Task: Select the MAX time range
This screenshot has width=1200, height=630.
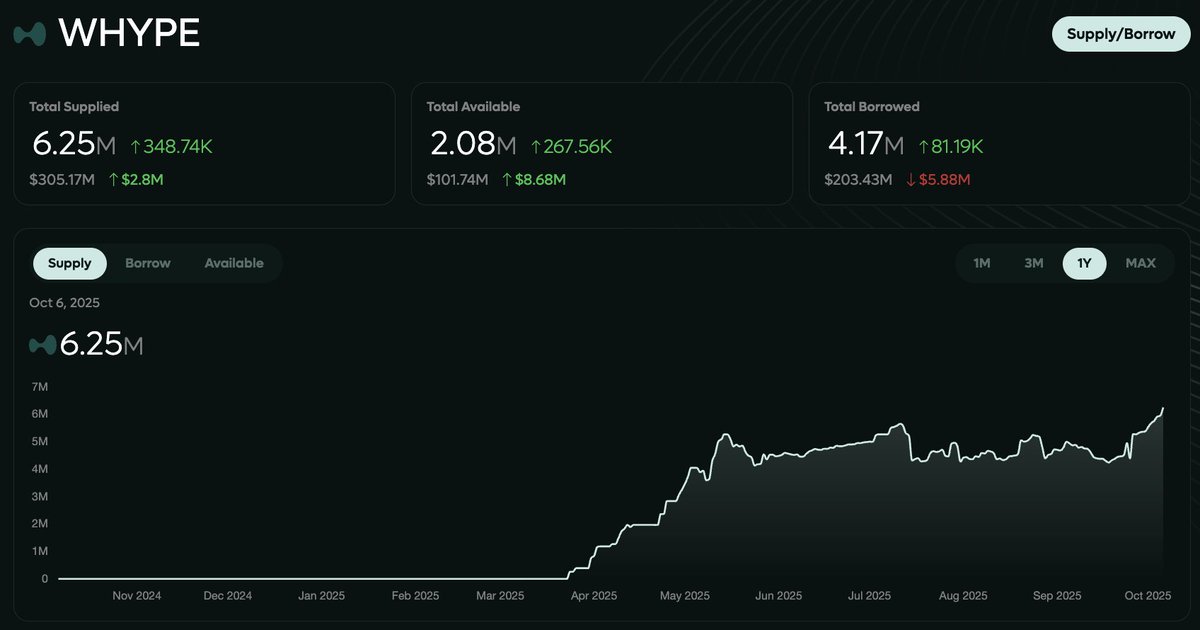Action: click(x=1140, y=263)
